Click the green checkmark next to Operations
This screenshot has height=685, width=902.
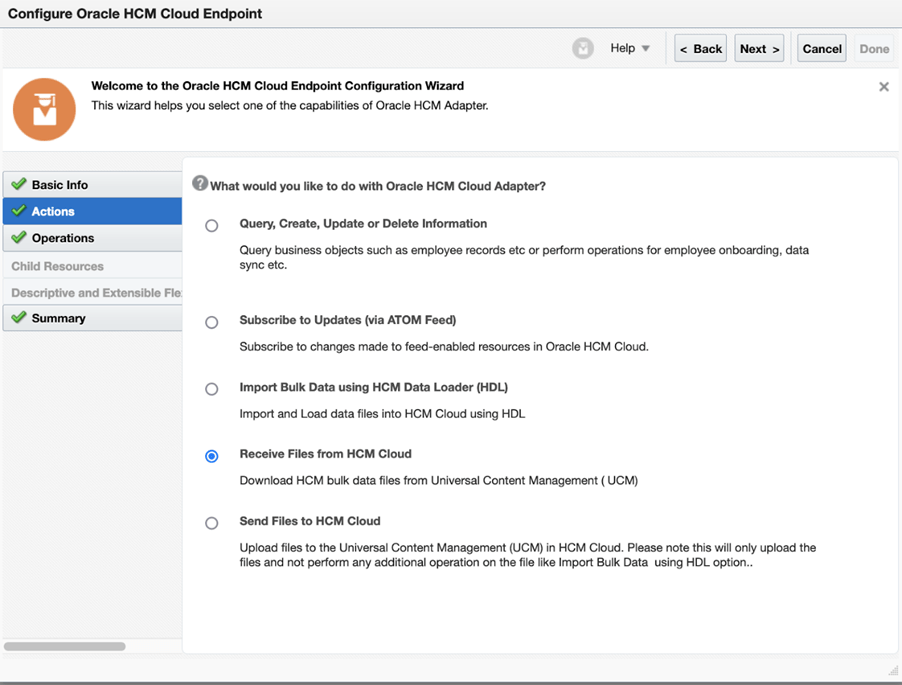point(18,238)
